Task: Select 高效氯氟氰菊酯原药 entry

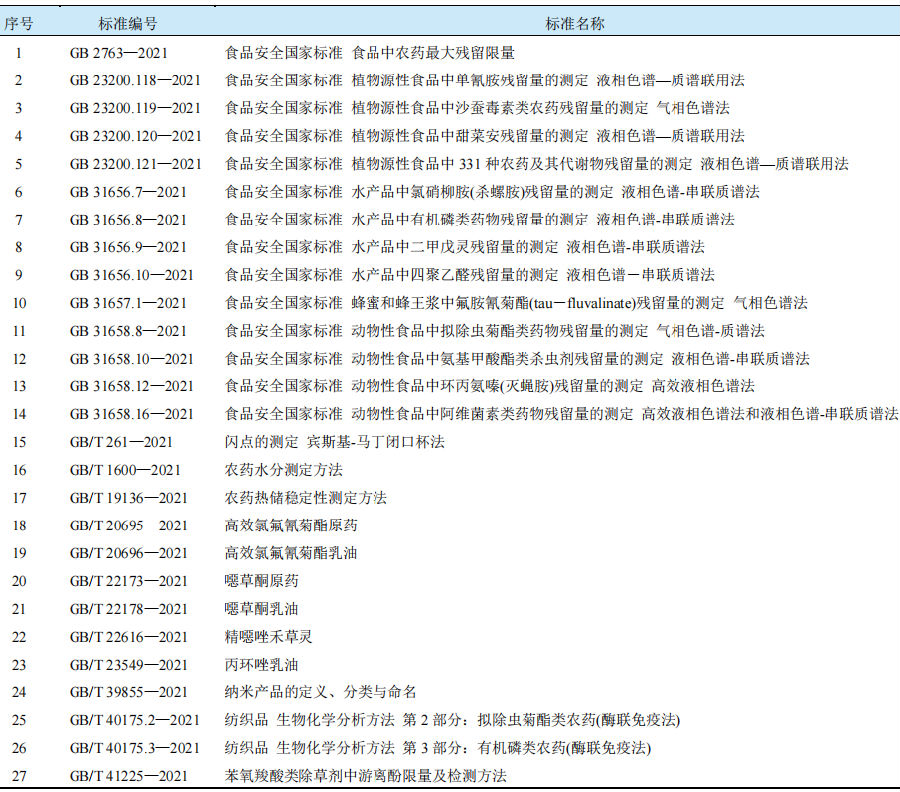Action: click(x=291, y=525)
